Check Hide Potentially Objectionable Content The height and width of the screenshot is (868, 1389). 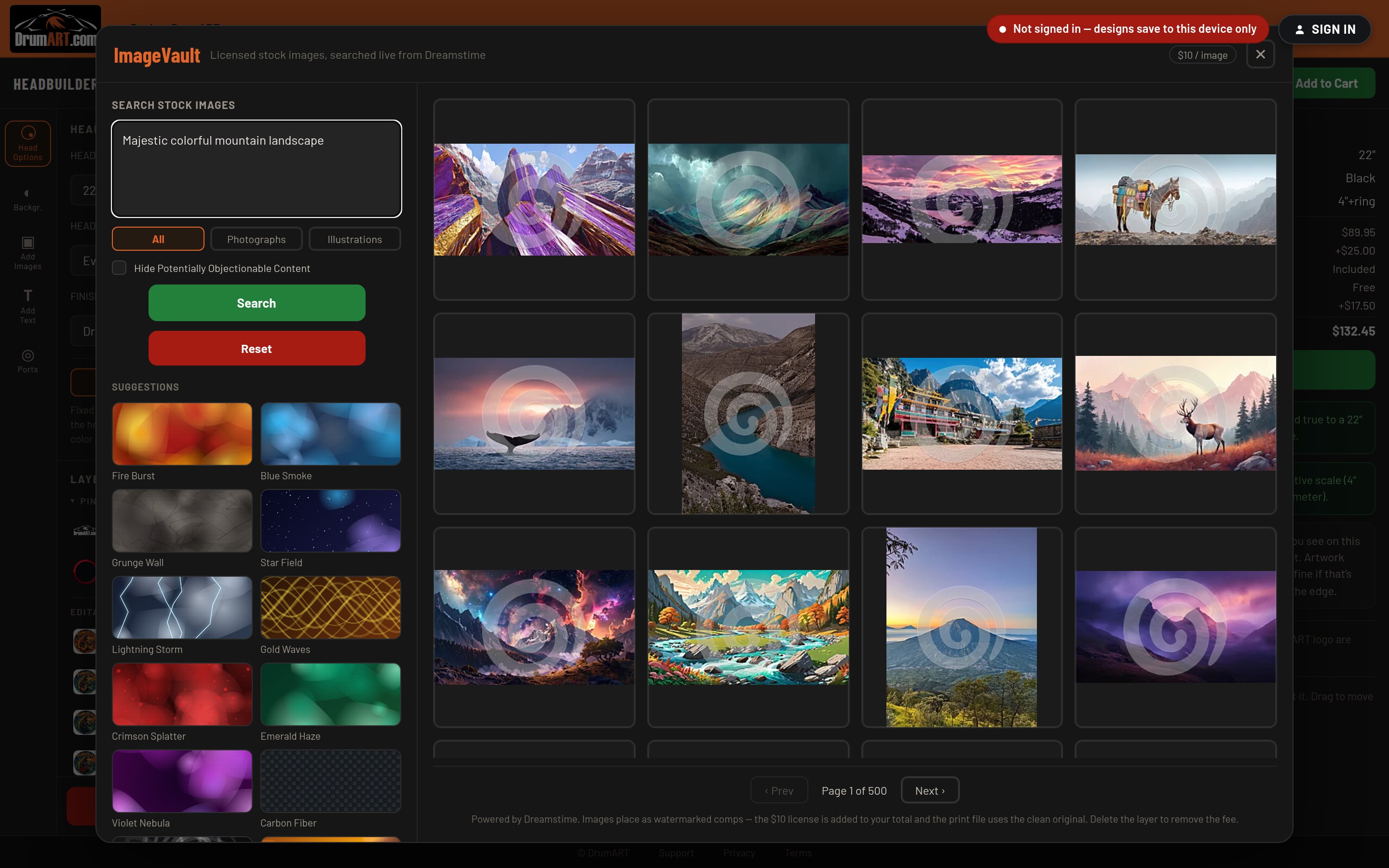pyautogui.click(x=120, y=268)
